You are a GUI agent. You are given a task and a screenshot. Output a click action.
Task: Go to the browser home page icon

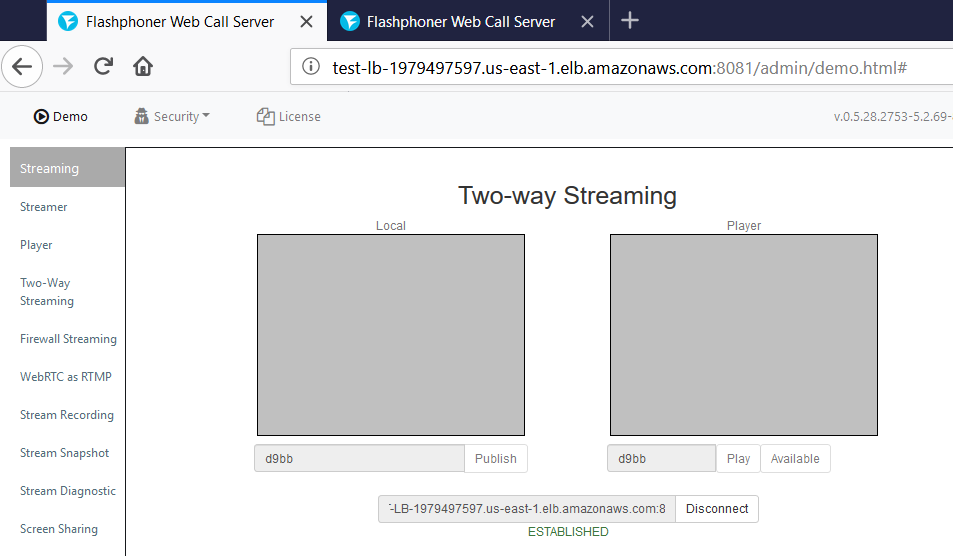point(143,67)
